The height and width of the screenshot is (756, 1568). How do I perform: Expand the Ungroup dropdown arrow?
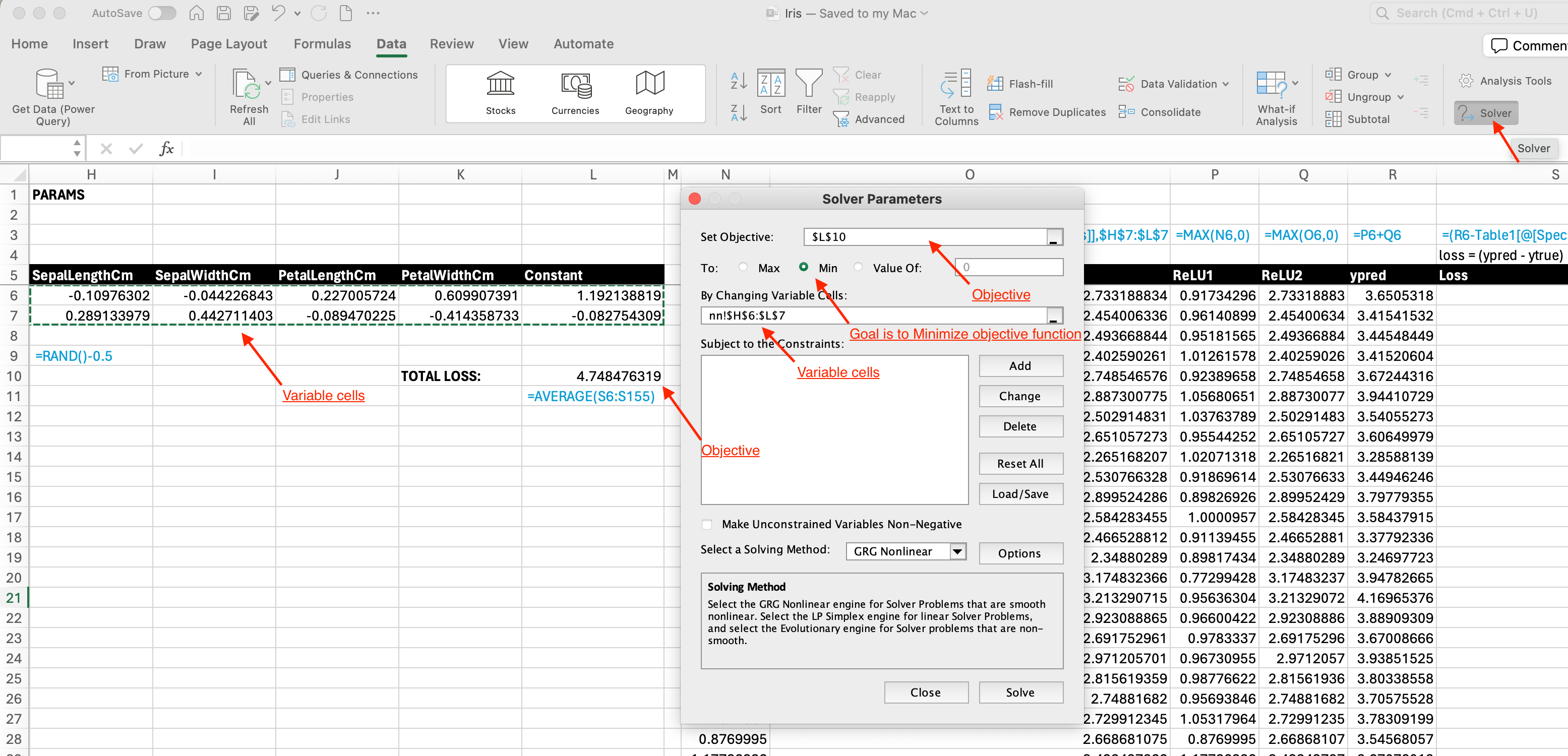tap(1400, 97)
